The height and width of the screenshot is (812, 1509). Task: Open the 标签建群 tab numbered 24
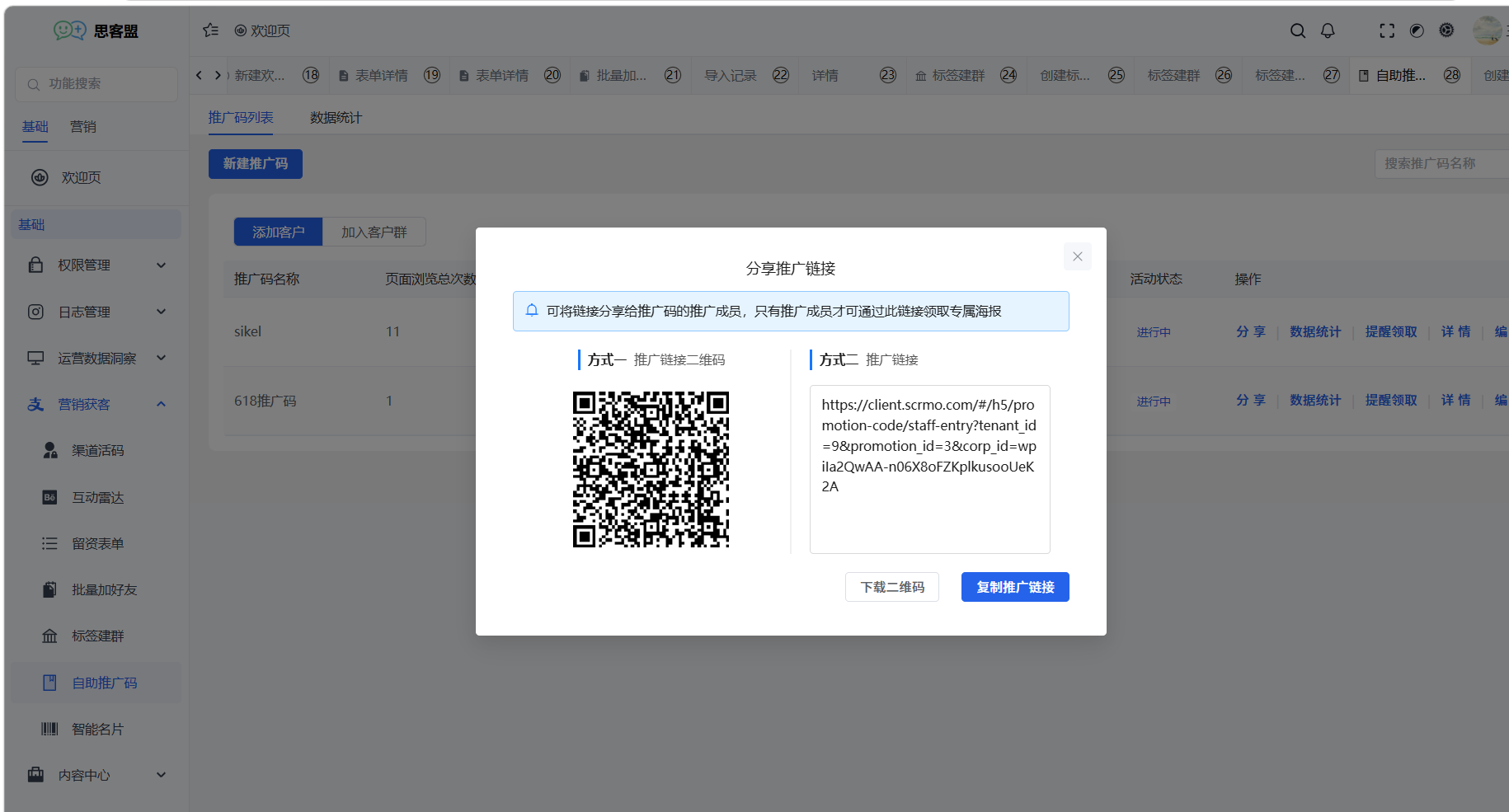(x=966, y=75)
